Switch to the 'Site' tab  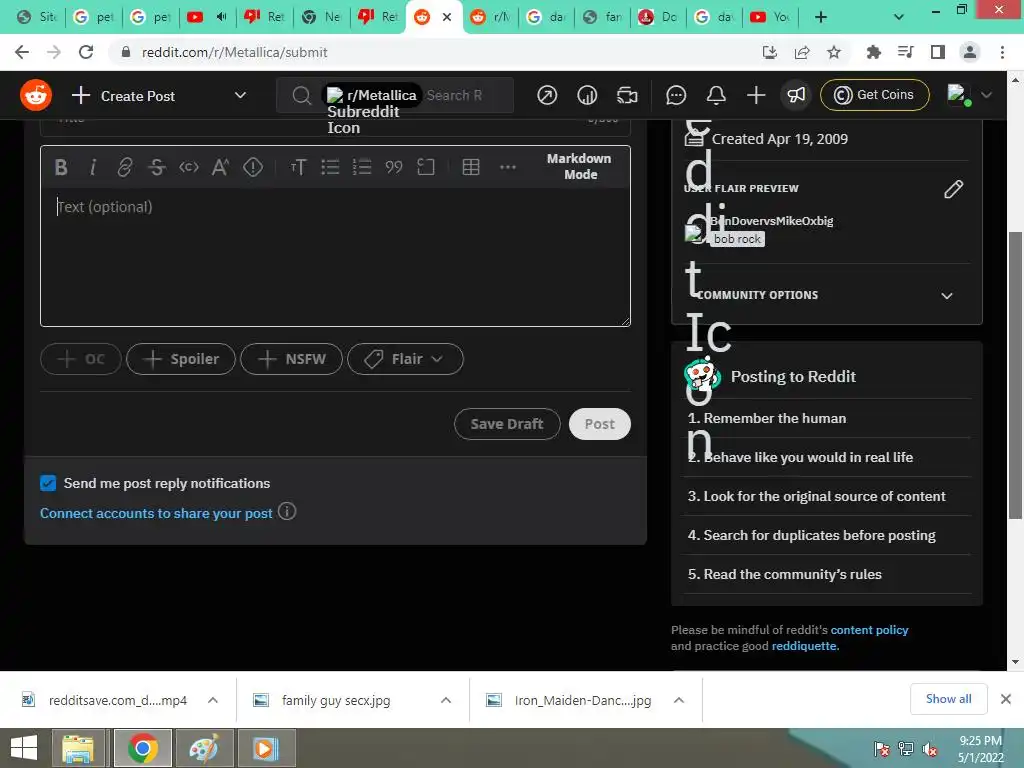38,17
